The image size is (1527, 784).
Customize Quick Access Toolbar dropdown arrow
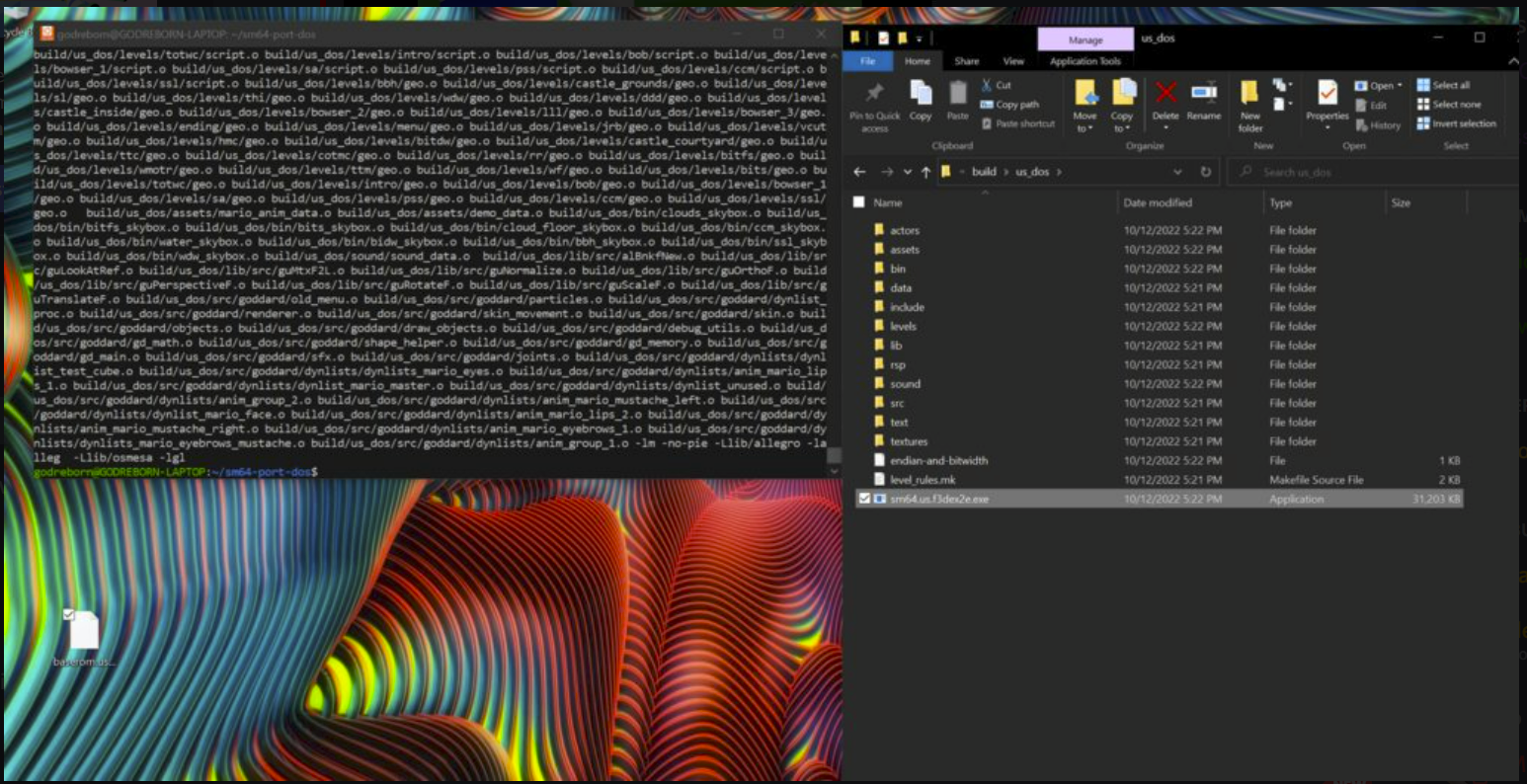tap(920, 39)
